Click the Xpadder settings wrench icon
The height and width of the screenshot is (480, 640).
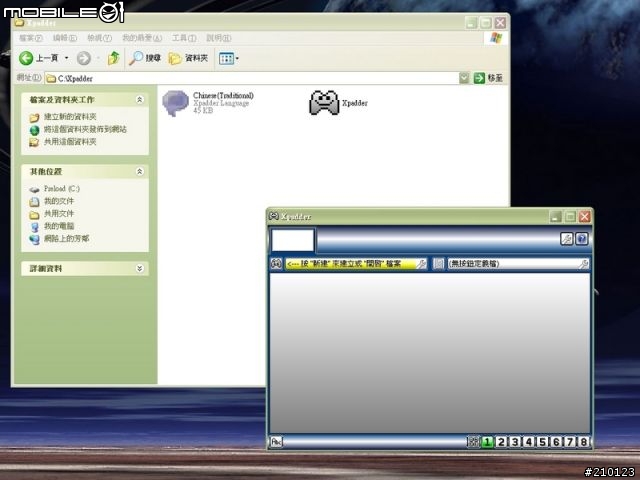coord(567,239)
